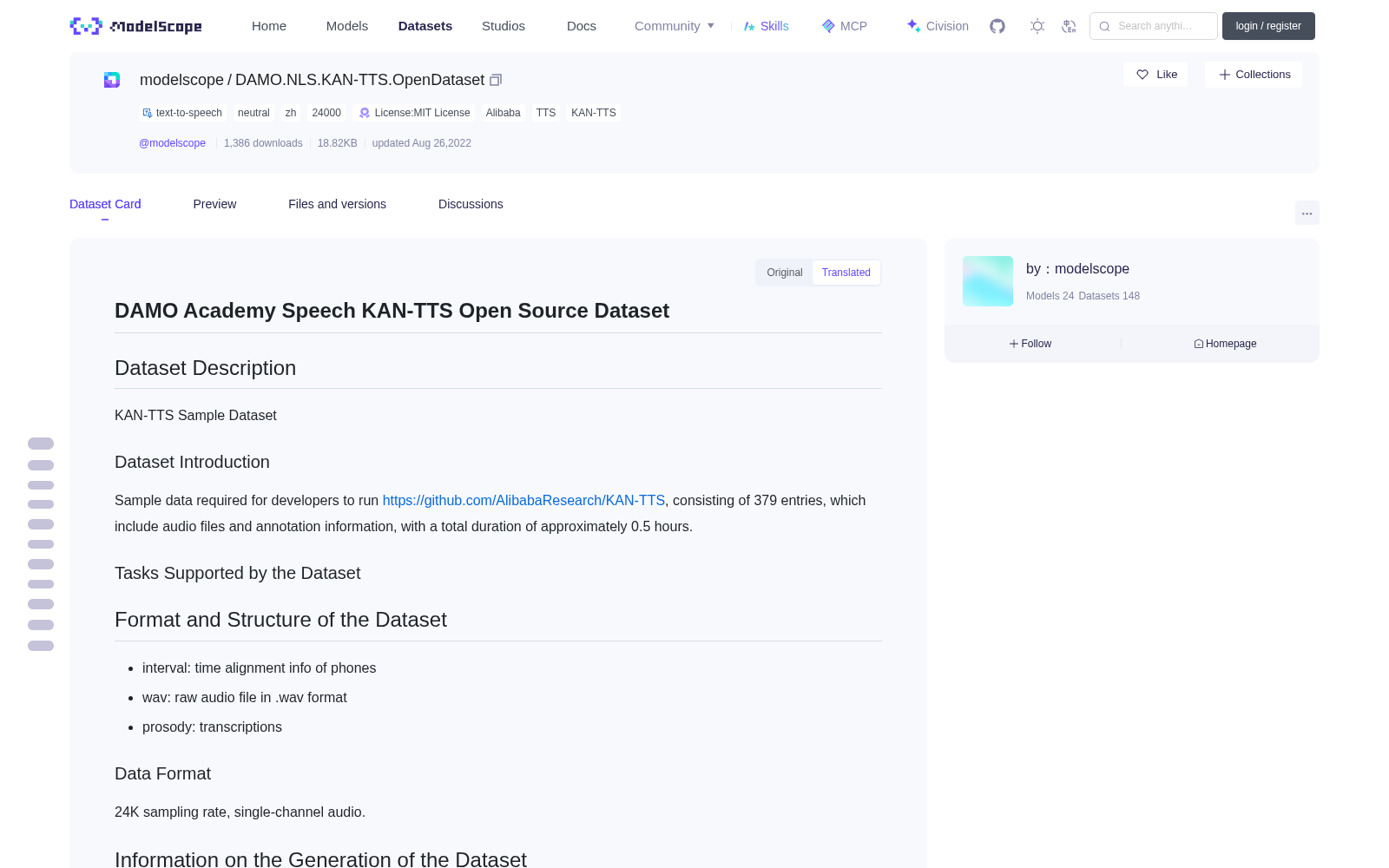This screenshot has width=1389, height=868.
Task: Jump using the last outline marker
Action: (41, 646)
